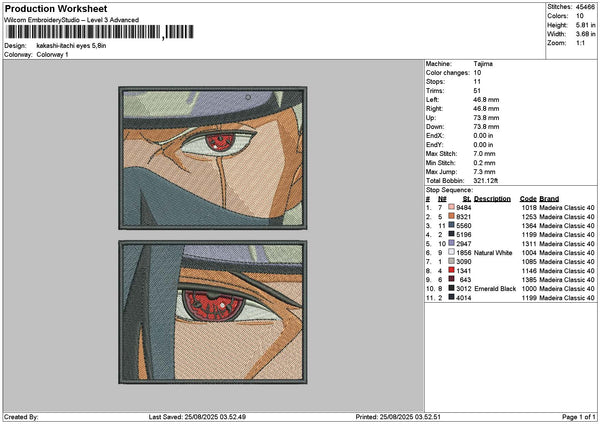The width and height of the screenshot is (600, 424).
Task: Click thread code 1385 in row 9
Action: [x=529, y=279]
